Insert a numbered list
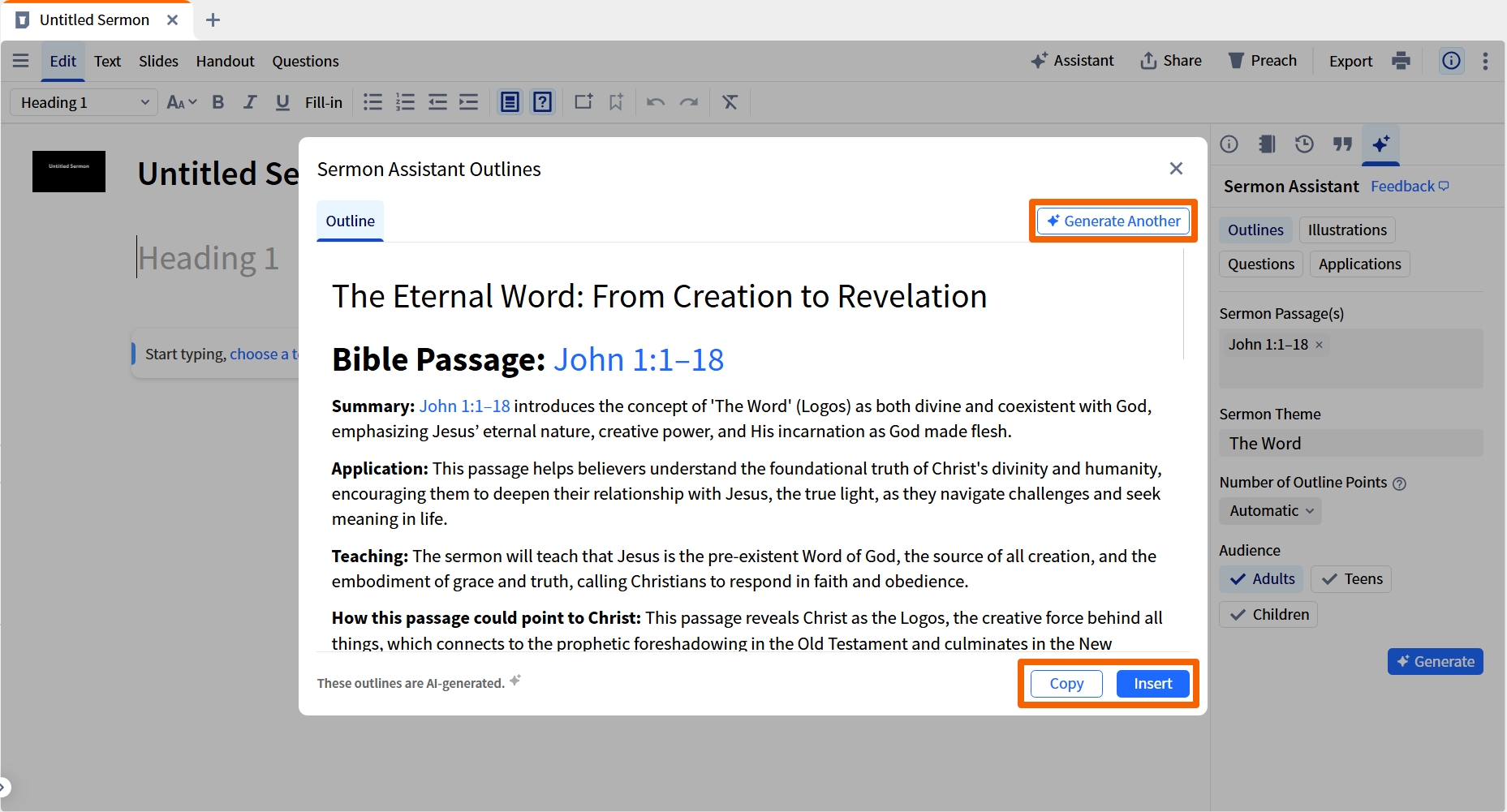1507x812 pixels. [405, 102]
